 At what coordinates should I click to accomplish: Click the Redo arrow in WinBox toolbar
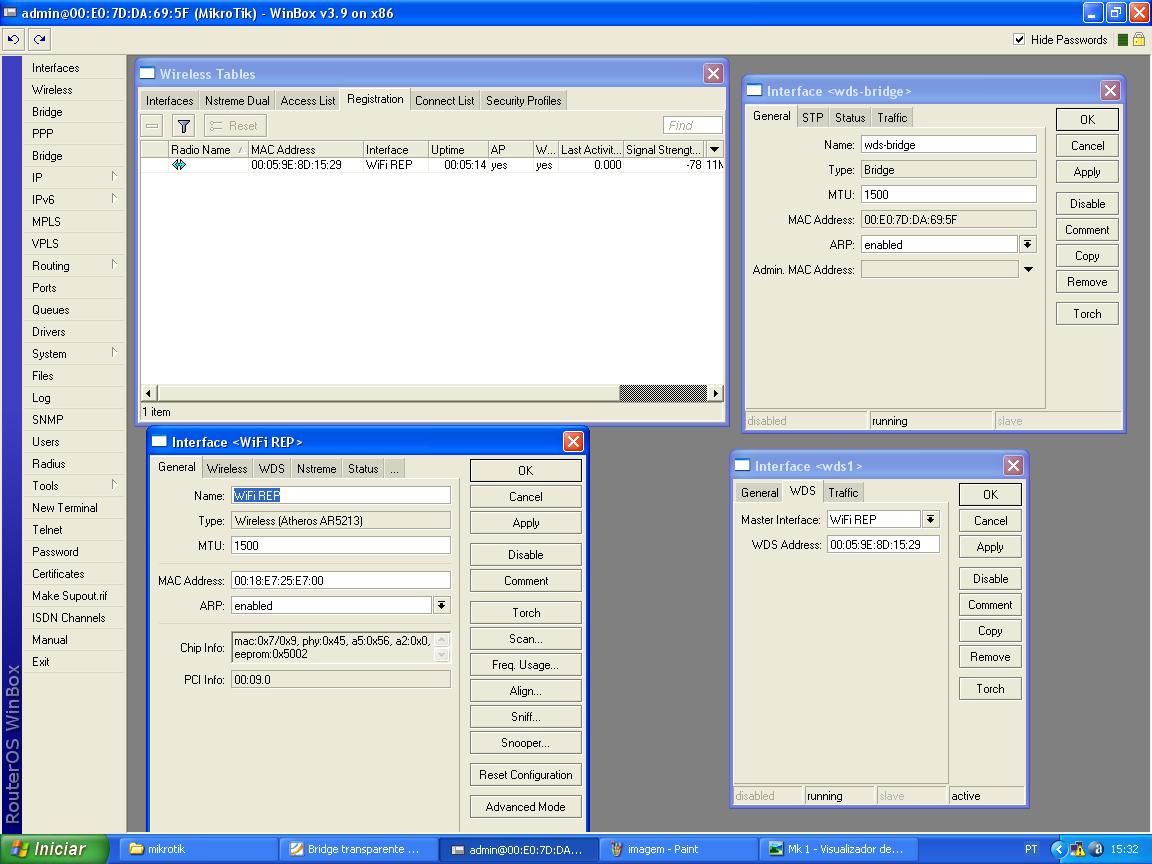pyautogui.click(x=40, y=40)
